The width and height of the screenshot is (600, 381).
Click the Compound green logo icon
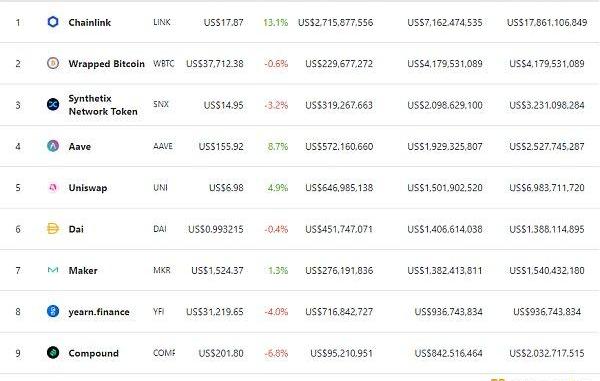[x=53, y=352]
